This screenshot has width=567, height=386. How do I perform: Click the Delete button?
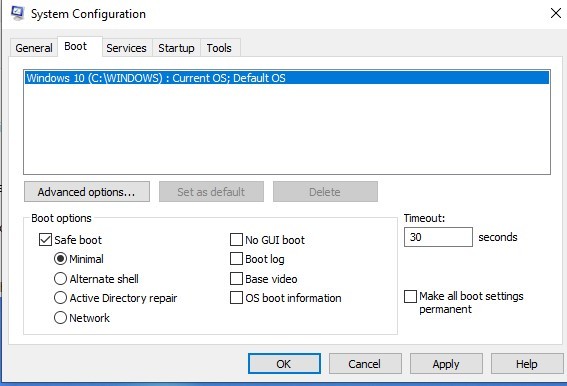(325, 192)
